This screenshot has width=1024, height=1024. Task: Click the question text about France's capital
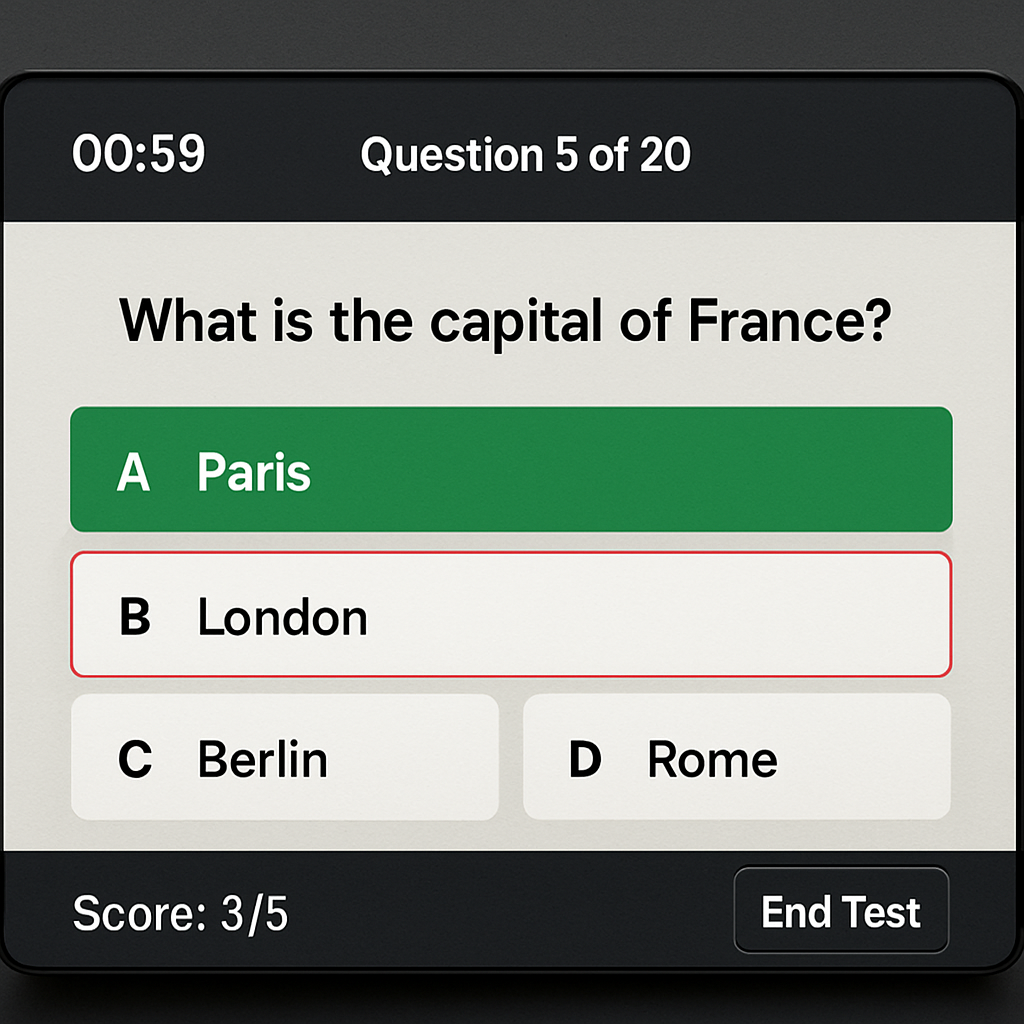[506, 320]
